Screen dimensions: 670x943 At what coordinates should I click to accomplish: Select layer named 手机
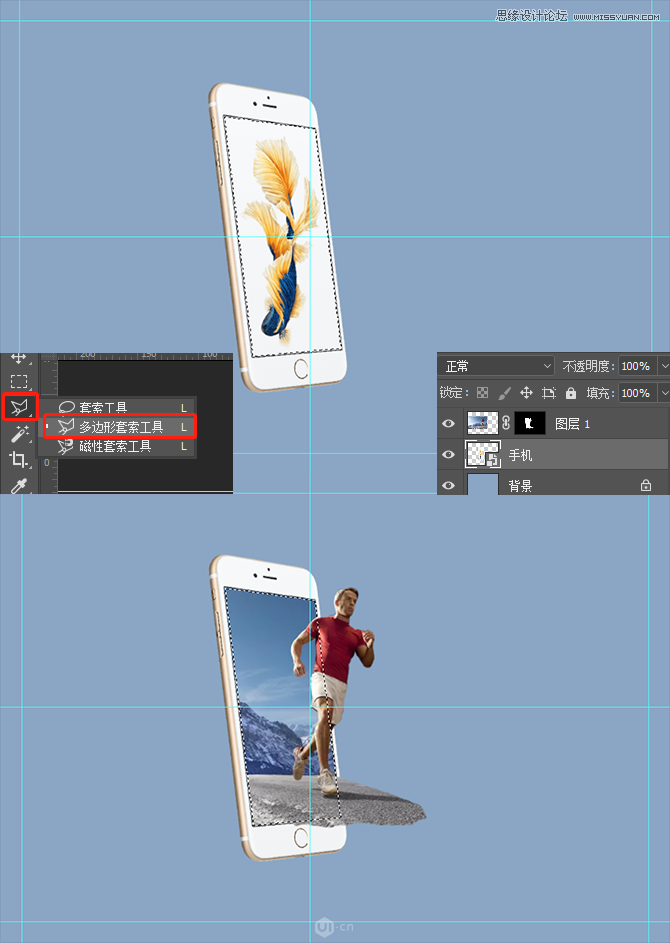[521, 455]
